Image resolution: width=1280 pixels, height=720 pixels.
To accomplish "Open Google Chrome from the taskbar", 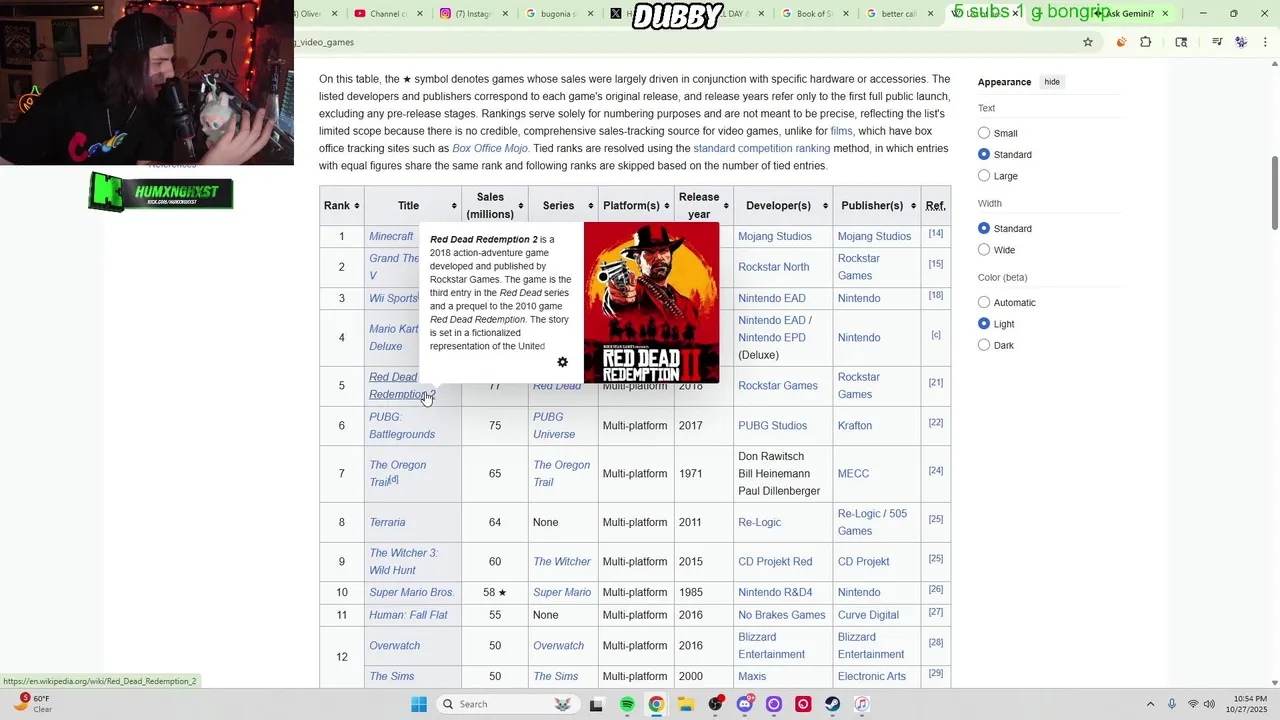I will pos(656,704).
